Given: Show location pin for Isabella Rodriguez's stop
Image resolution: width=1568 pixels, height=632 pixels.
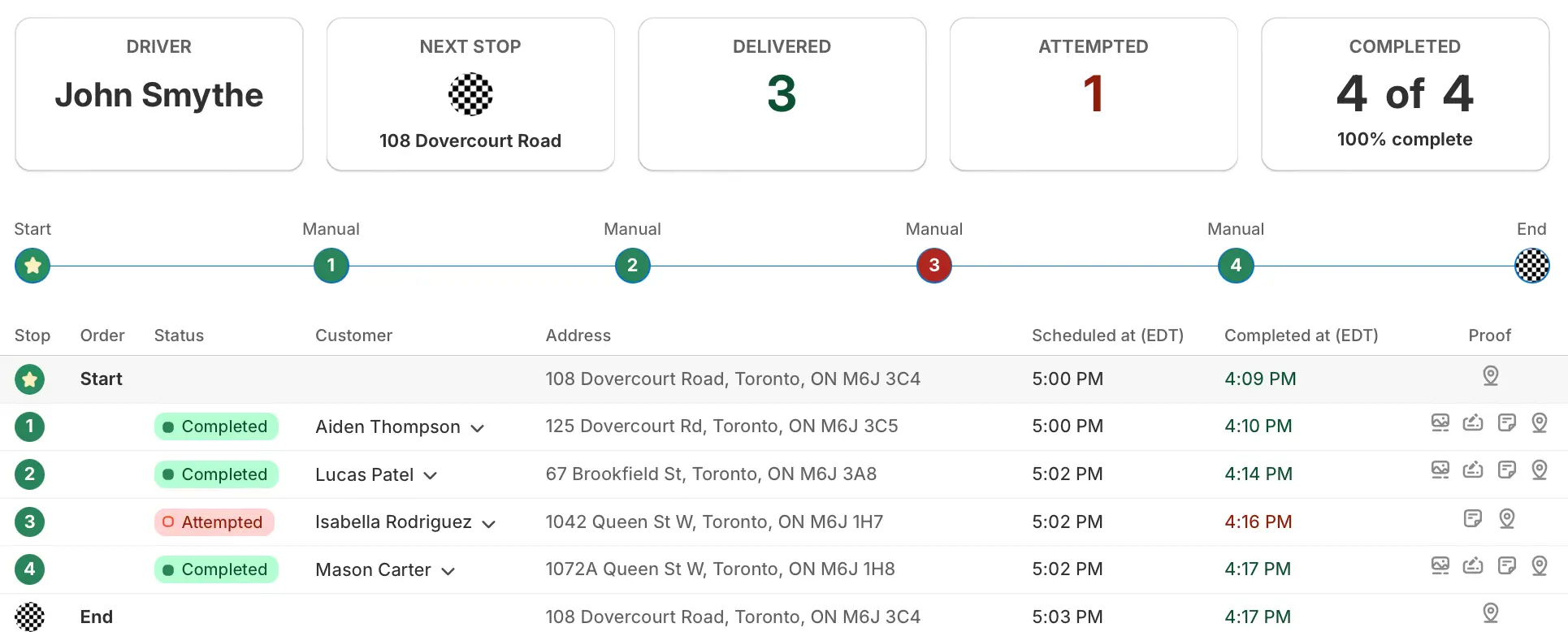Looking at the screenshot, I should click(x=1506, y=518).
